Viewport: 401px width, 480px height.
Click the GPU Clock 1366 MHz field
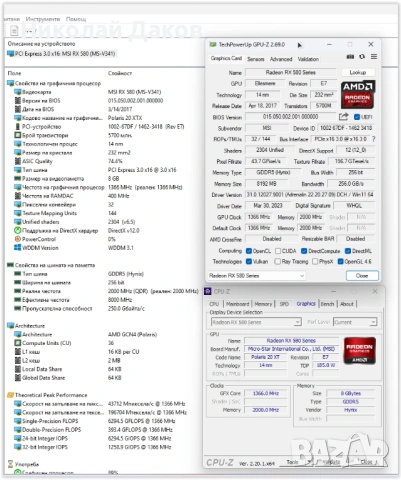pos(259,217)
